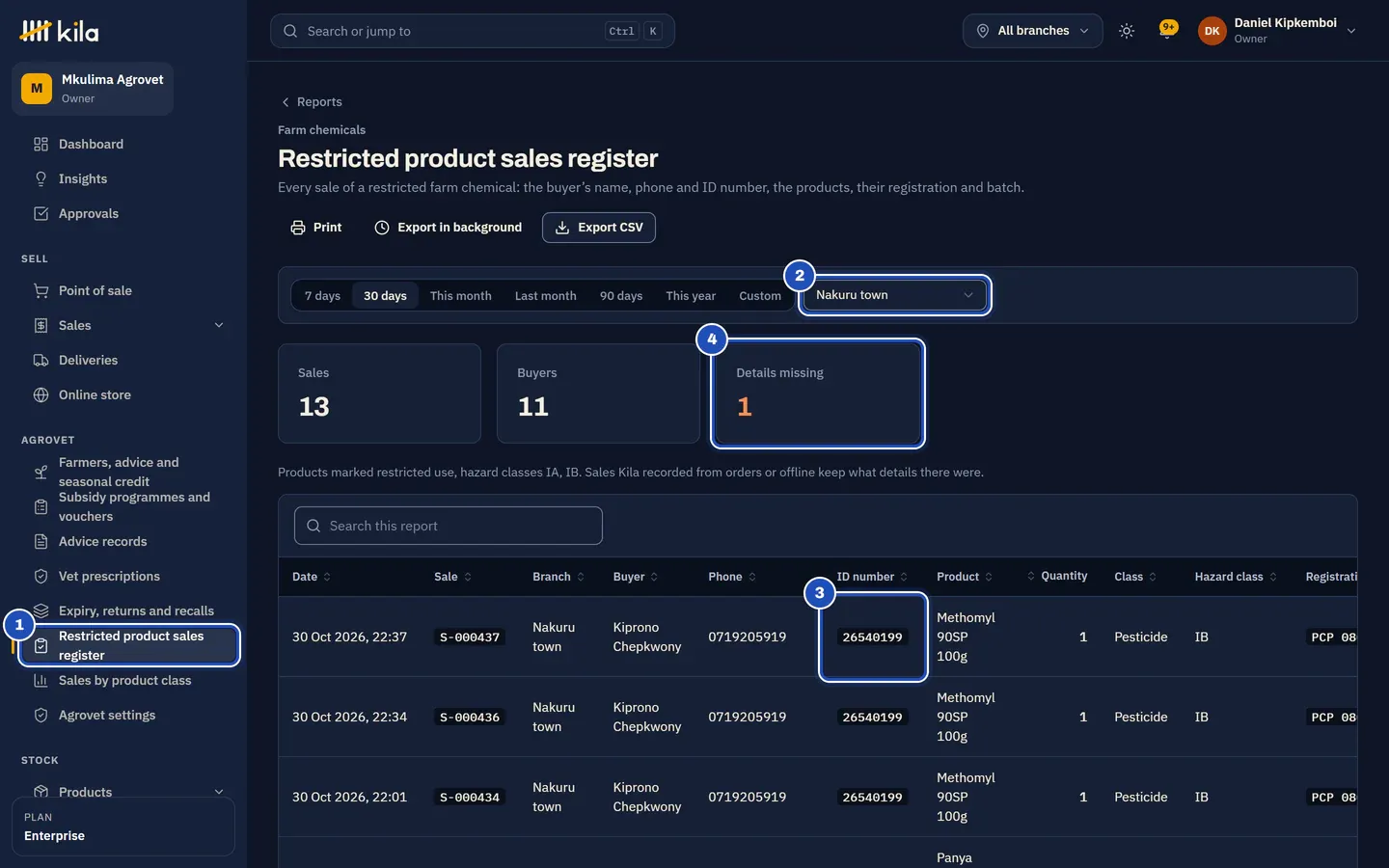The height and width of the screenshot is (868, 1389).
Task: Click the Point of sale cart icon
Action: [x=41, y=290]
